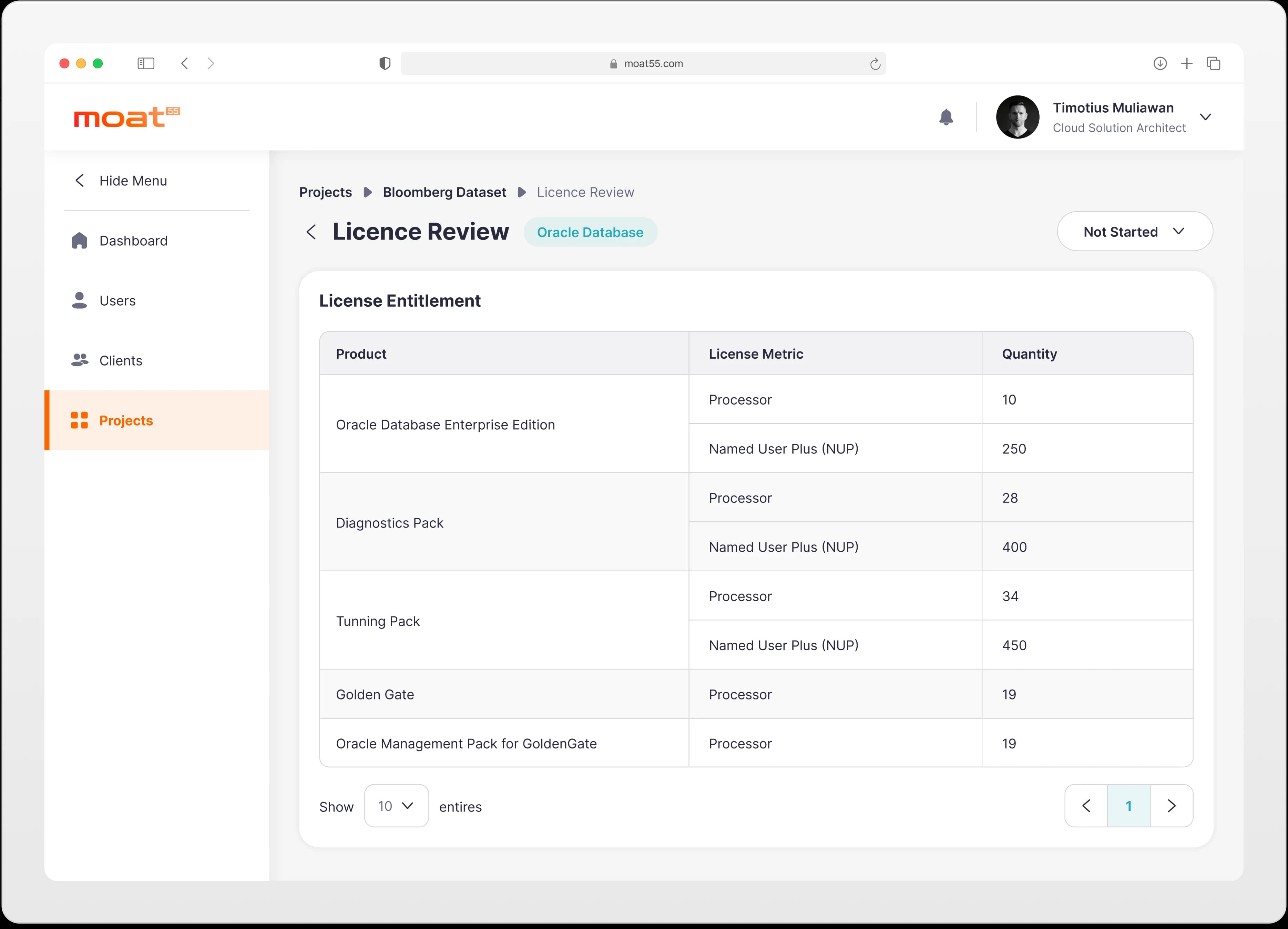This screenshot has height=929, width=1288.
Task: Go to the next table page
Action: pos(1172,806)
